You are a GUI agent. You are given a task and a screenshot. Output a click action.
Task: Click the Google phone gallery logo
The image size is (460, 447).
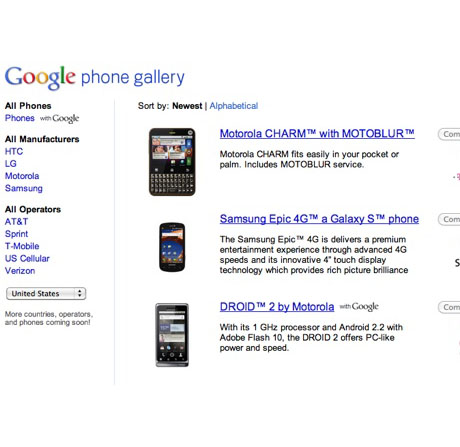(x=95, y=78)
